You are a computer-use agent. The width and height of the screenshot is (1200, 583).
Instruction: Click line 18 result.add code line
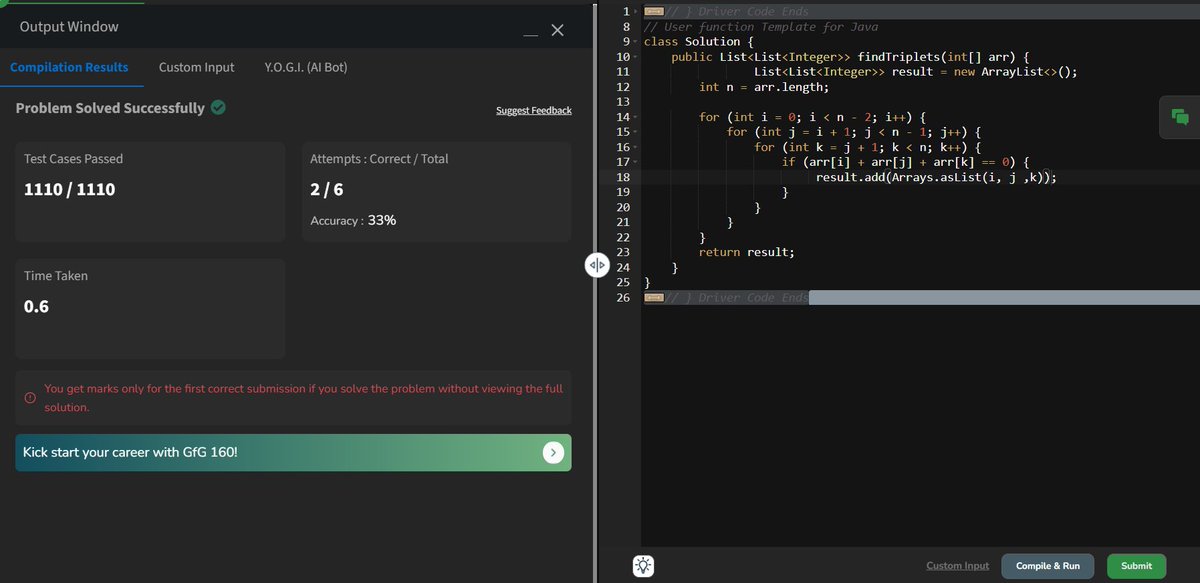(936, 177)
